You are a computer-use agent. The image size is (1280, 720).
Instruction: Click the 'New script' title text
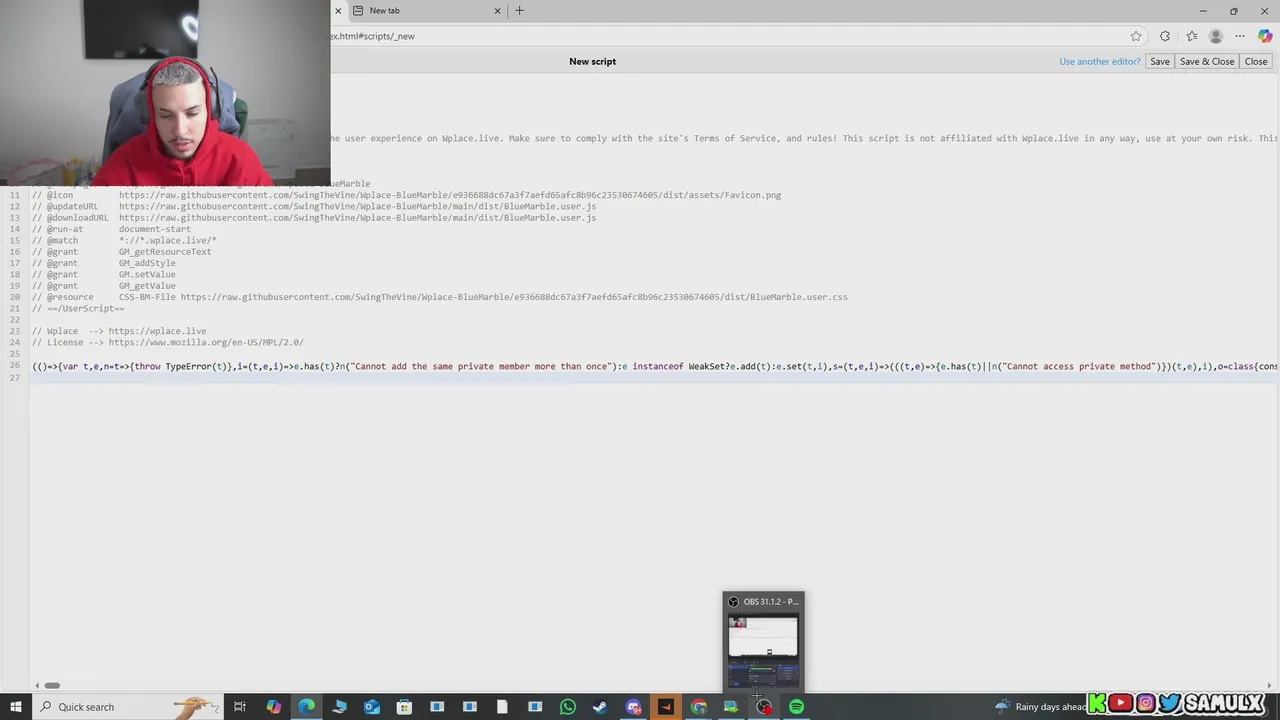[592, 61]
